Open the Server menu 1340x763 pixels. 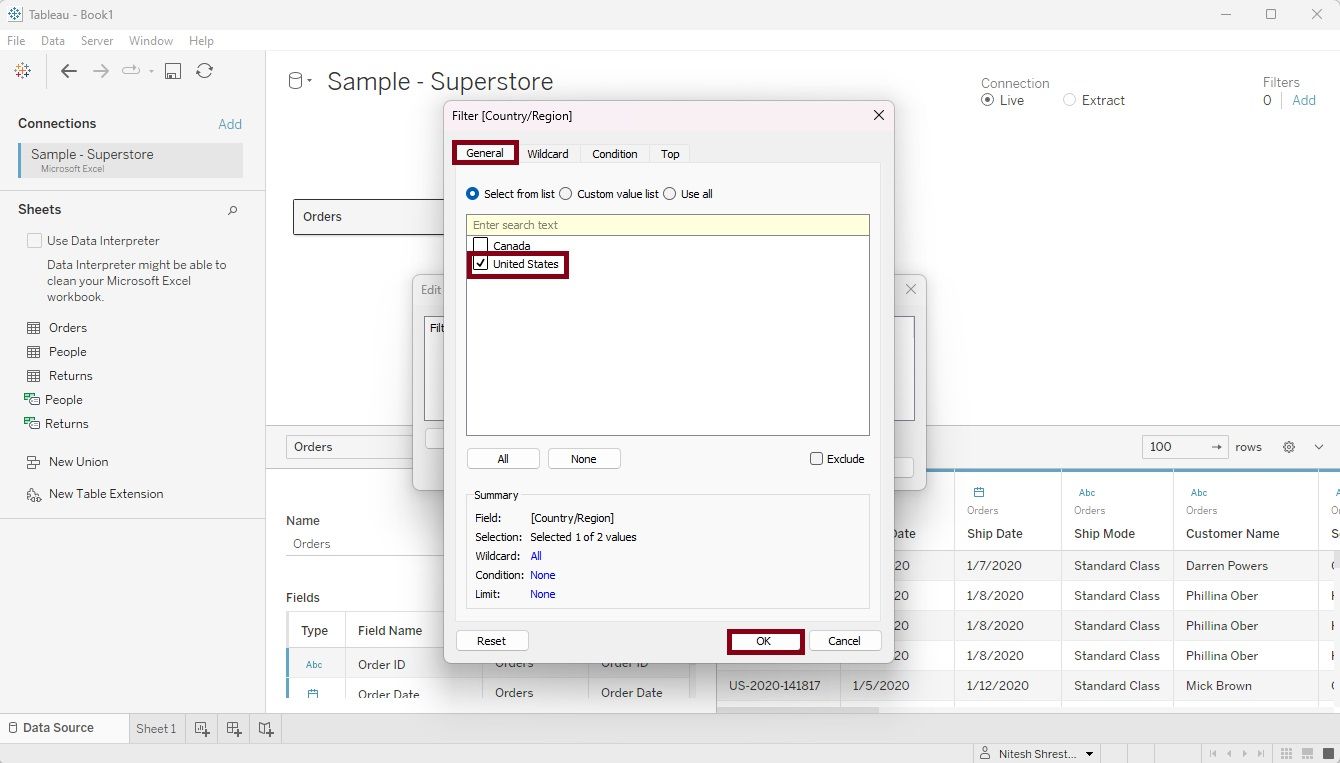97,41
